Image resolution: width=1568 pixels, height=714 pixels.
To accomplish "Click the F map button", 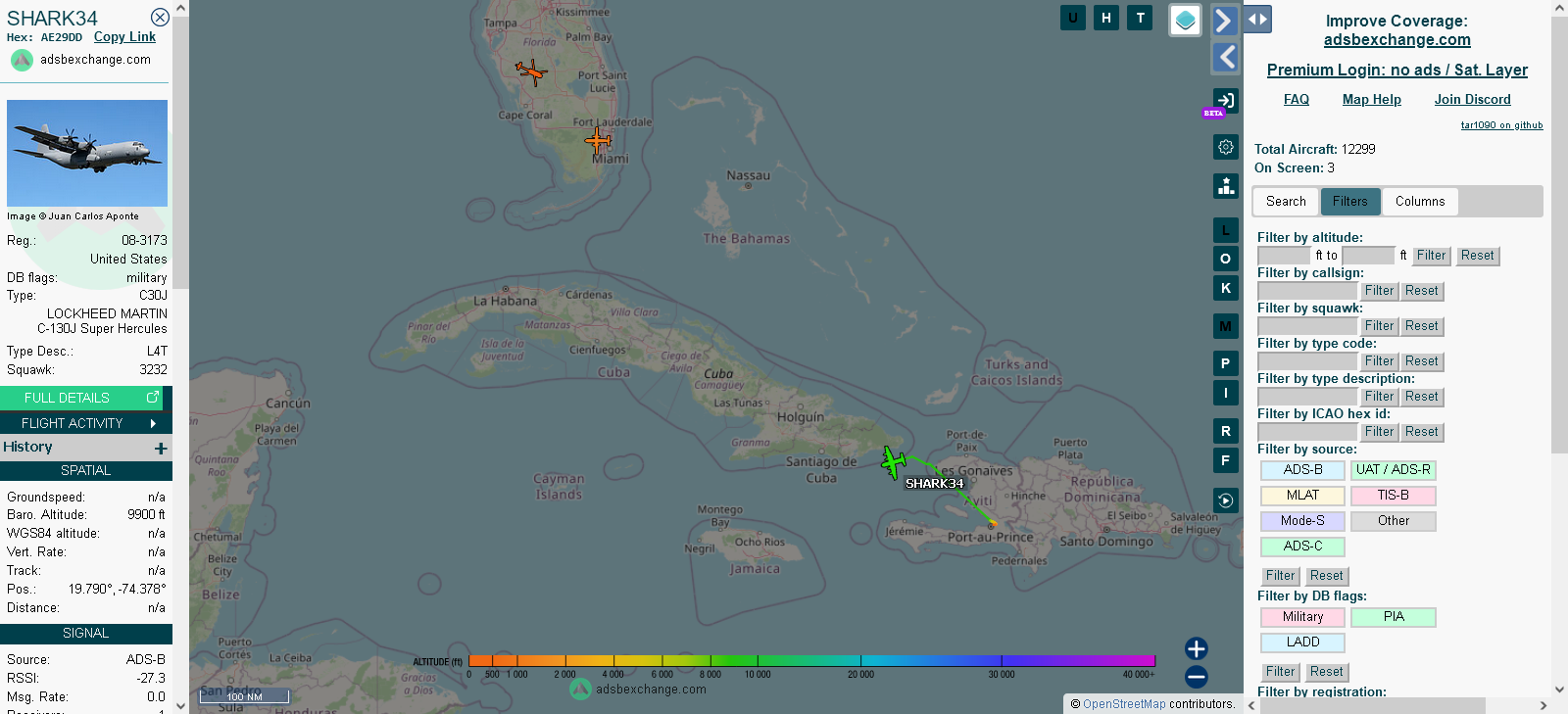I will click(x=1226, y=460).
